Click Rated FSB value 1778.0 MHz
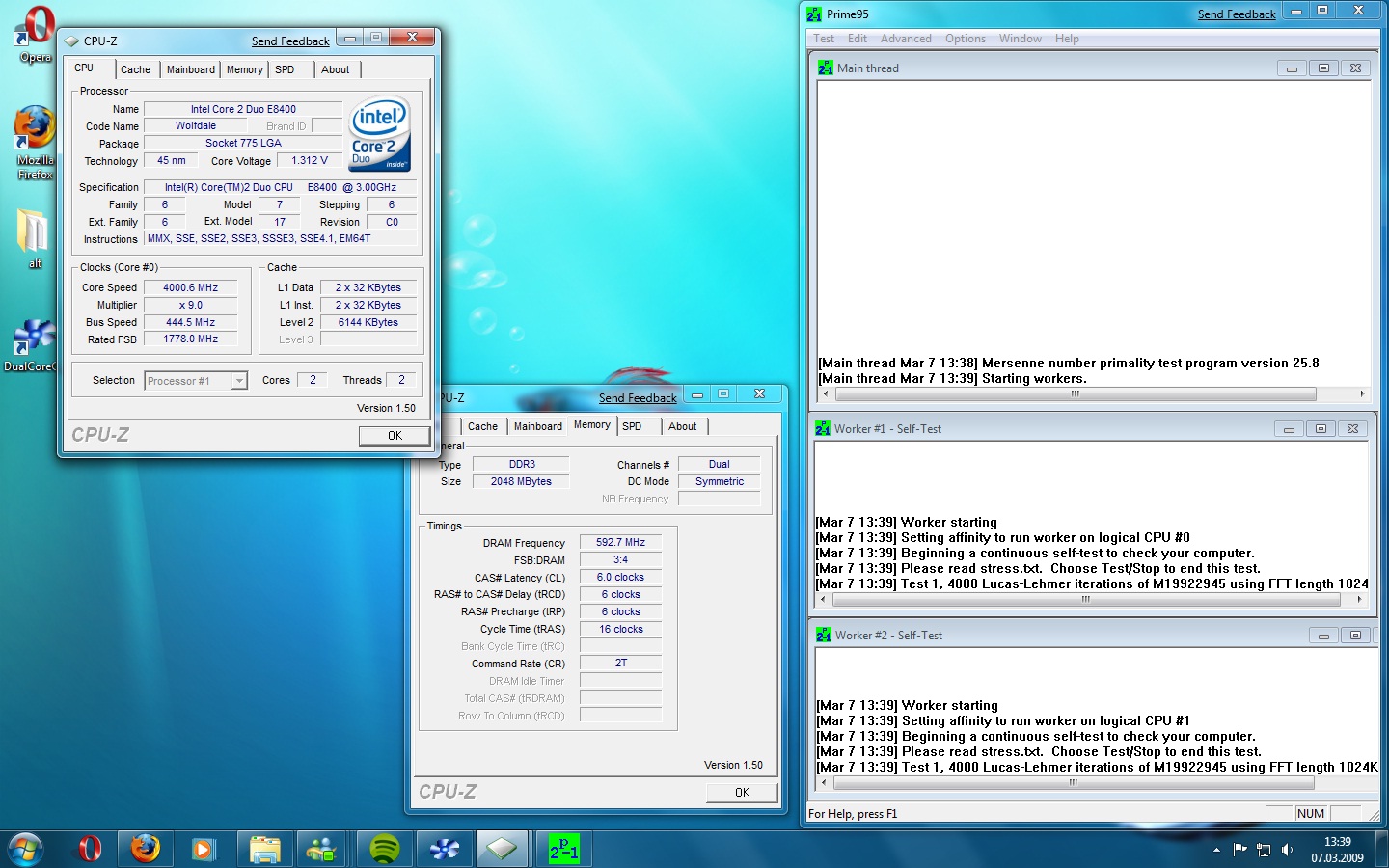1389x868 pixels. click(191, 339)
